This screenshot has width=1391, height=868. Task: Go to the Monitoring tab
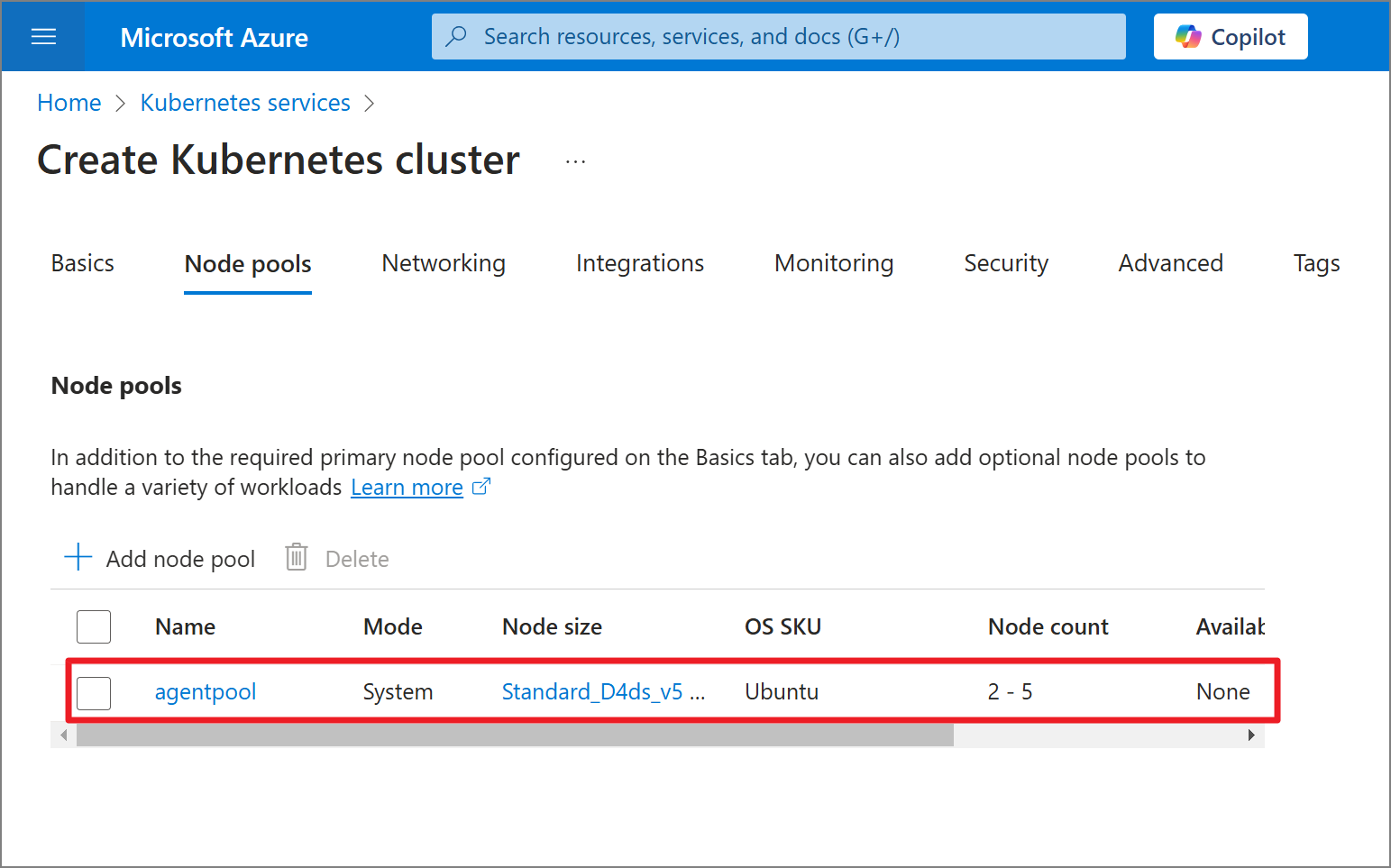(834, 263)
